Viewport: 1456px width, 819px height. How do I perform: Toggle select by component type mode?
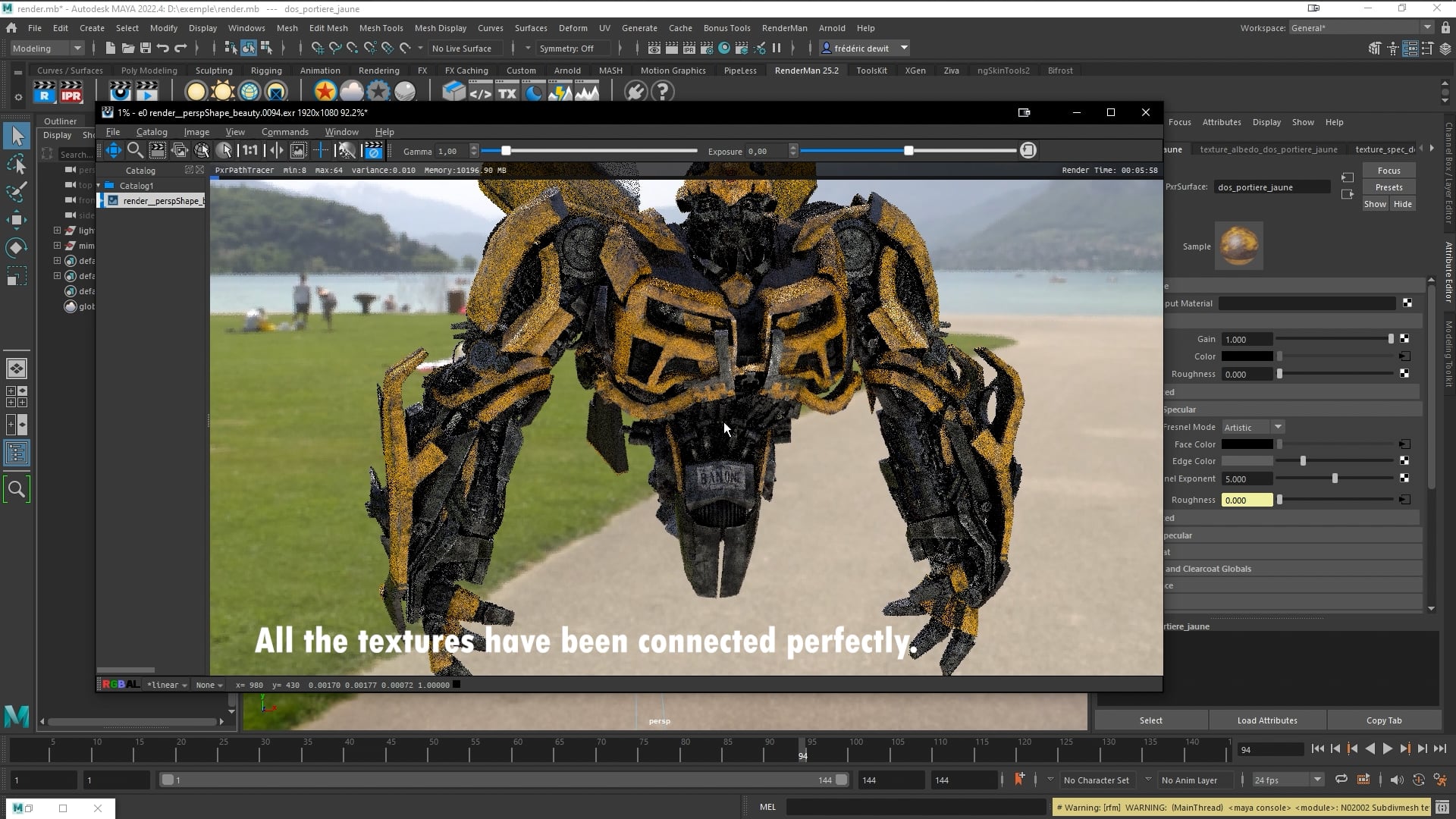coord(266,48)
